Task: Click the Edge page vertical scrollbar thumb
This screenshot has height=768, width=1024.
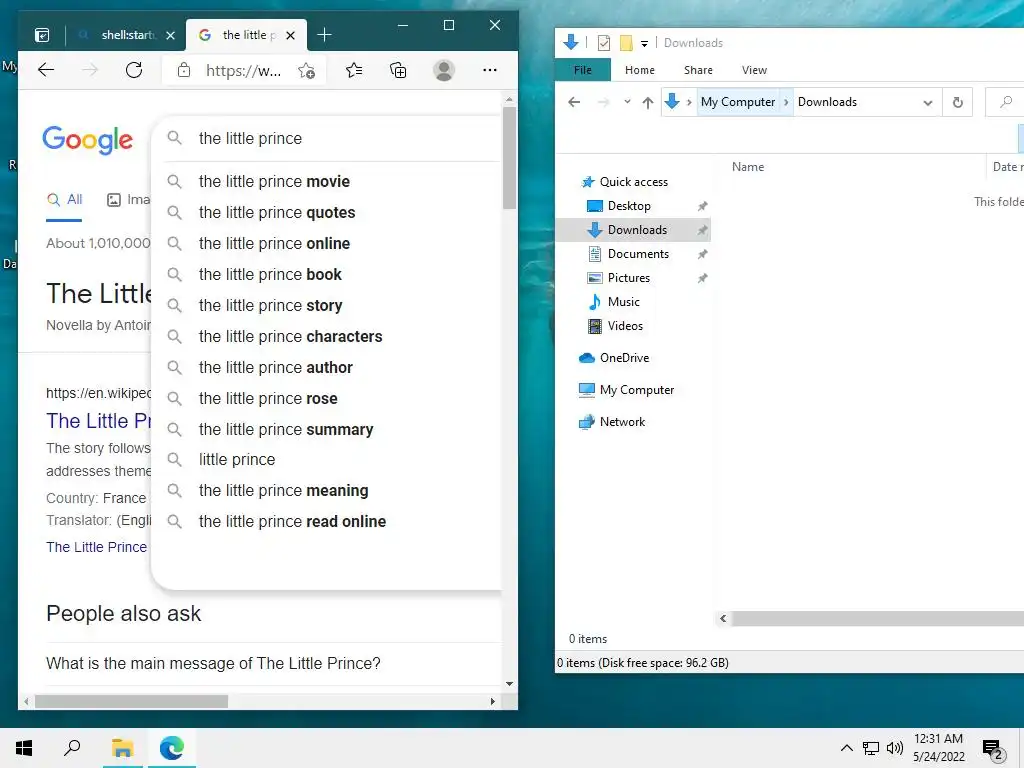Action: (509, 157)
